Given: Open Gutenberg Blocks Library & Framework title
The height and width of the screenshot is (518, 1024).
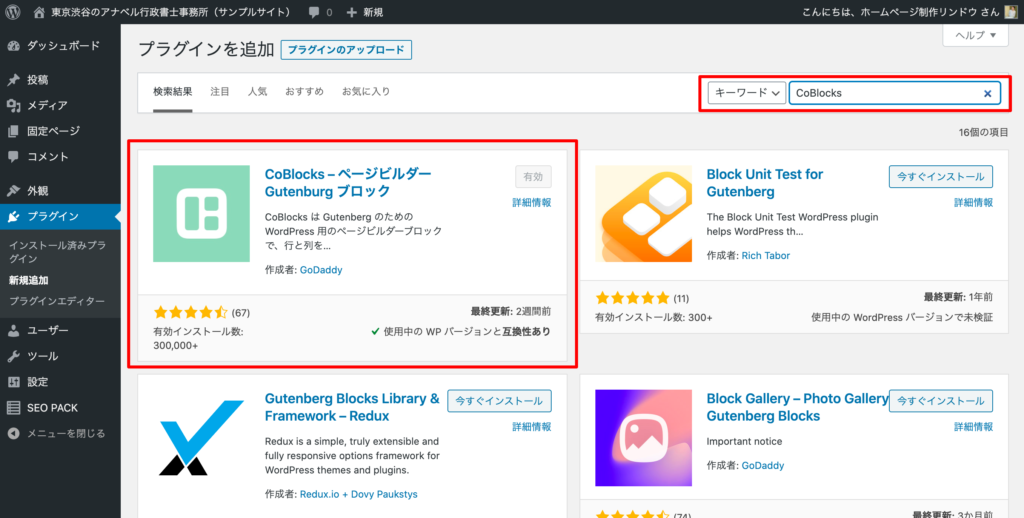Looking at the screenshot, I should pyautogui.click(x=352, y=407).
